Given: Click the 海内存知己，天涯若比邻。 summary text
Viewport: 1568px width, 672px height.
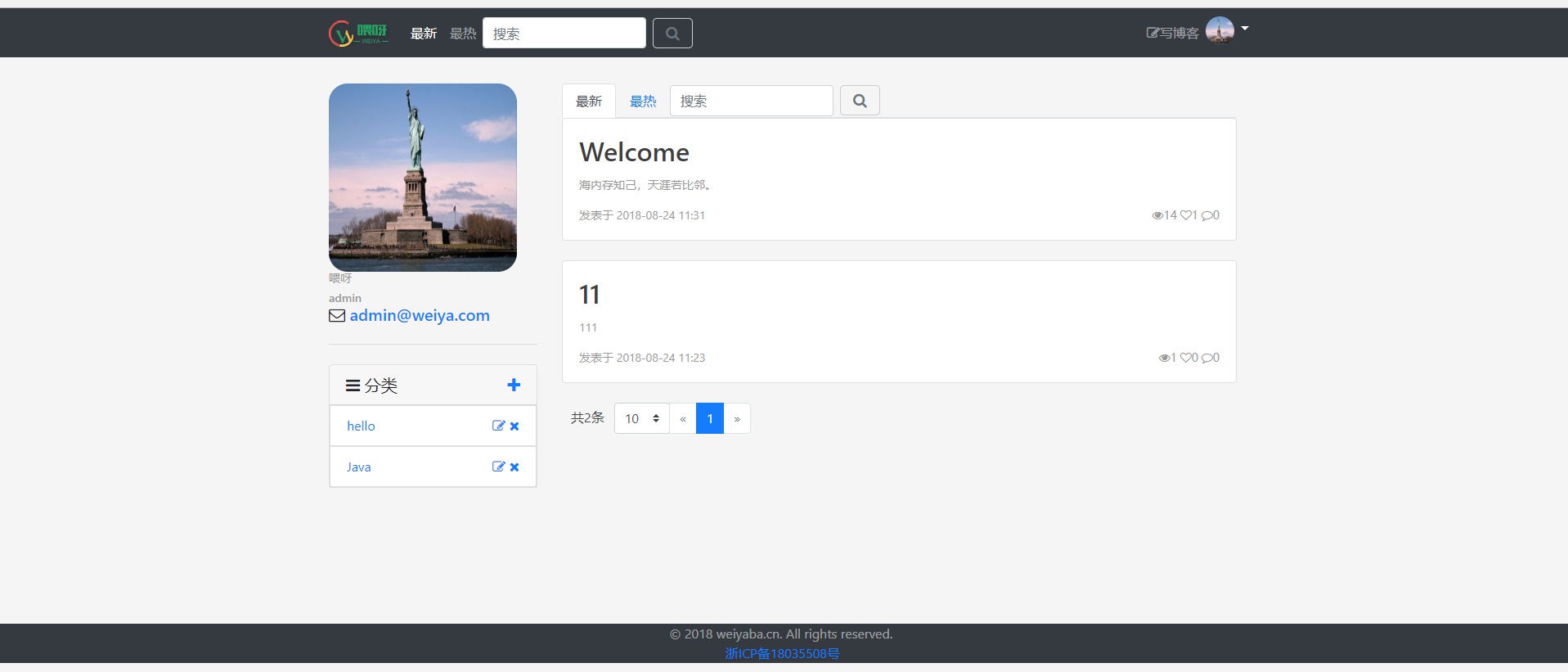Looking at the screenshot, I should tap(647, 185).
